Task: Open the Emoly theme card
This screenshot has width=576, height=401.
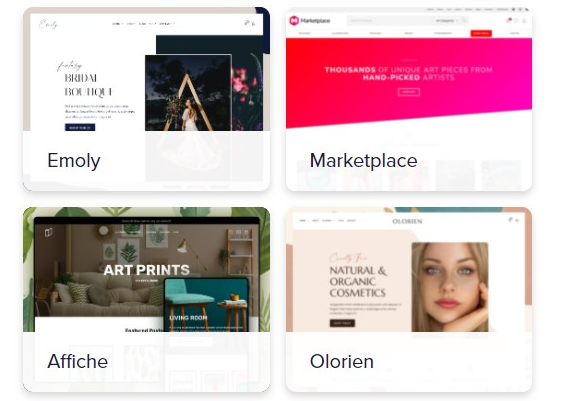Action: pyautogui.click(x=146, y=99)
